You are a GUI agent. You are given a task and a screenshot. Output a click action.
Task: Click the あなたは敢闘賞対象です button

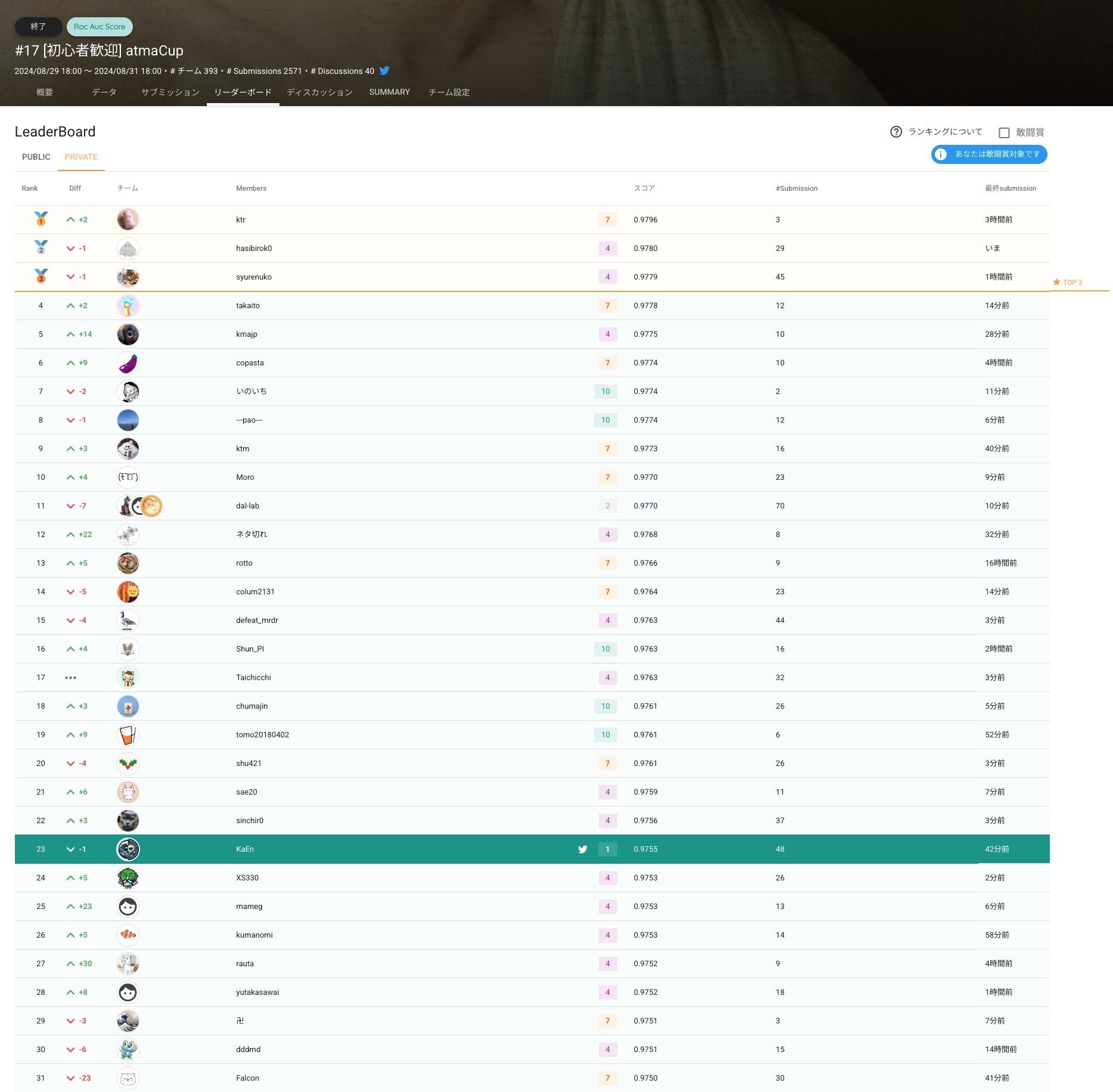989,154
